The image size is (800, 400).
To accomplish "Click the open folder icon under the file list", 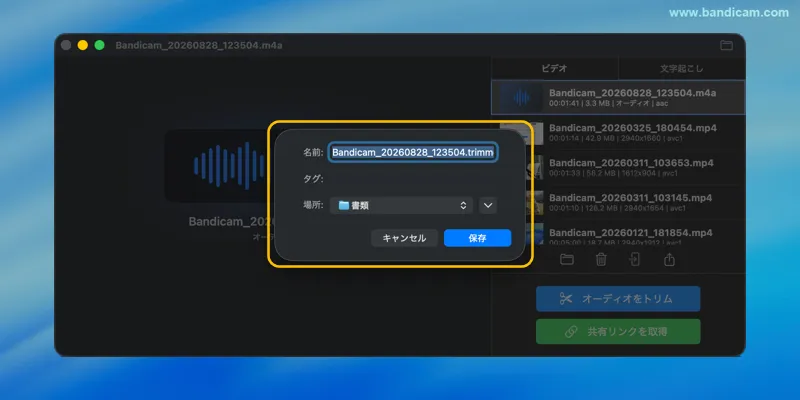I will point(566,259).
